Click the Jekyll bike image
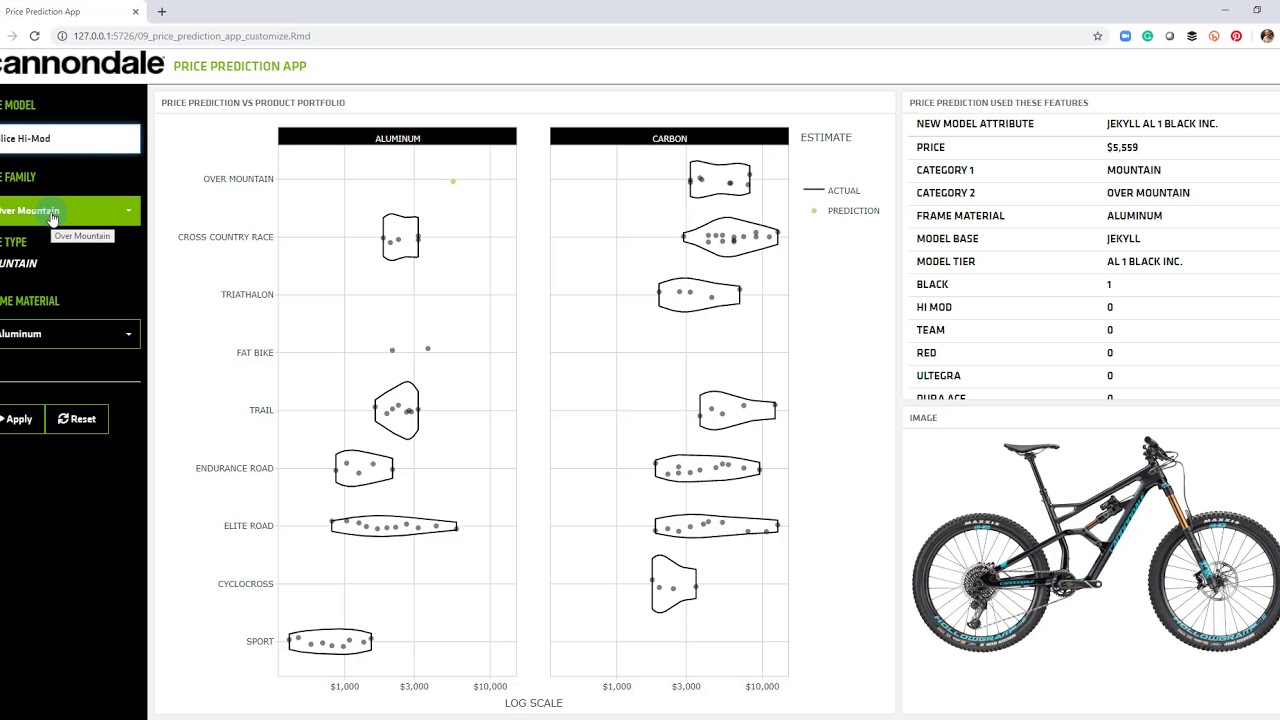Image resolution: width=1280 pixels, height=720 pixels. click(x=1094, y=544)
